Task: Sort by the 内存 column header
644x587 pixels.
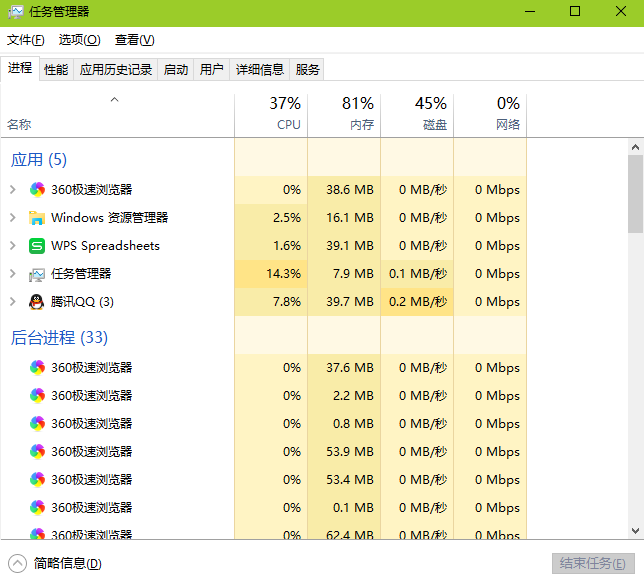Action: [x=344, y=116]
